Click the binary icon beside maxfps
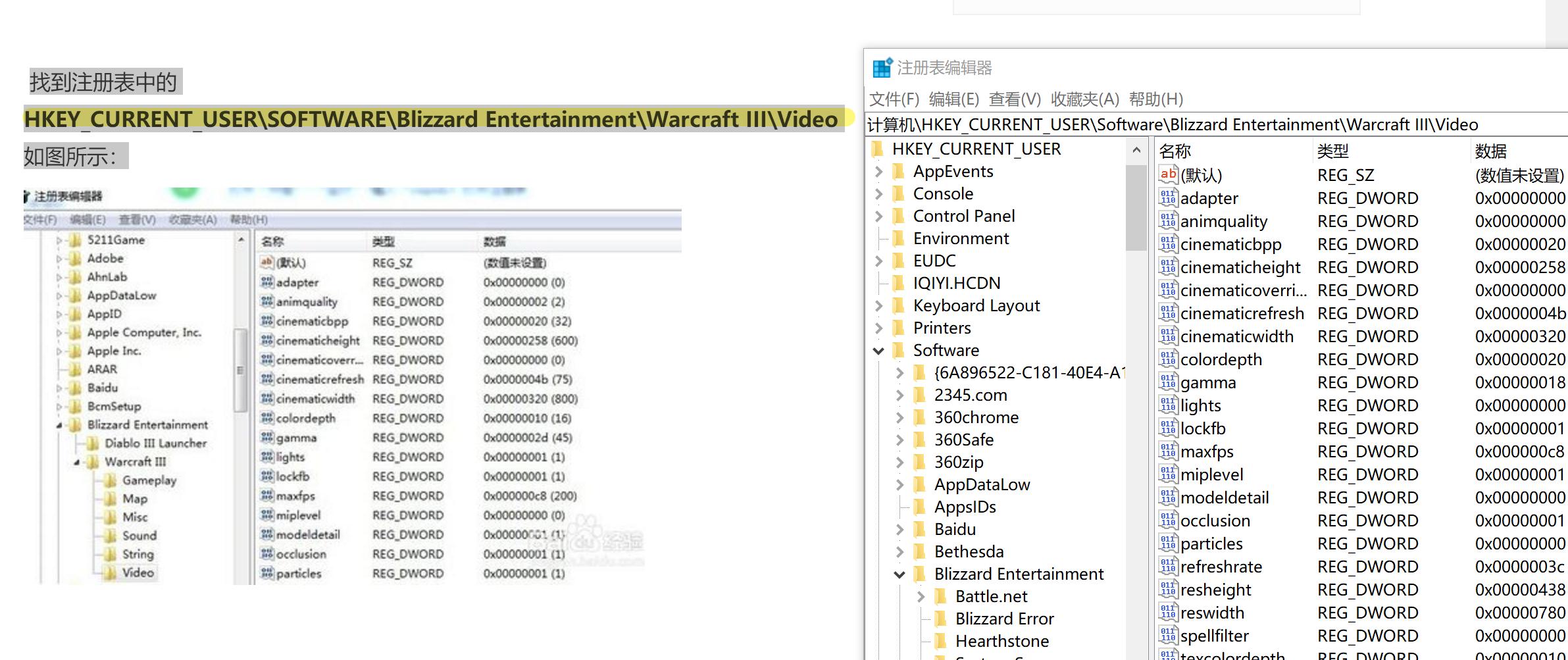Viewport: 1568px width, 660px height. click(1168, 451)
